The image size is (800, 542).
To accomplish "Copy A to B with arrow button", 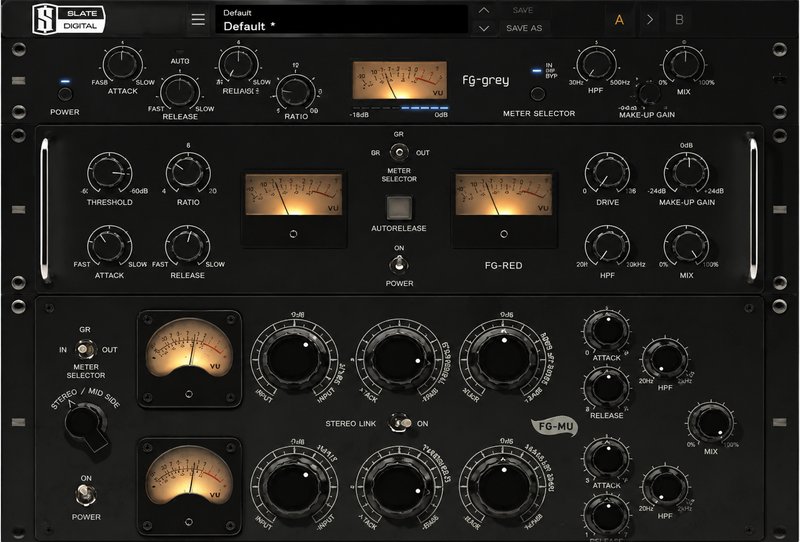I will pos(649,20).
